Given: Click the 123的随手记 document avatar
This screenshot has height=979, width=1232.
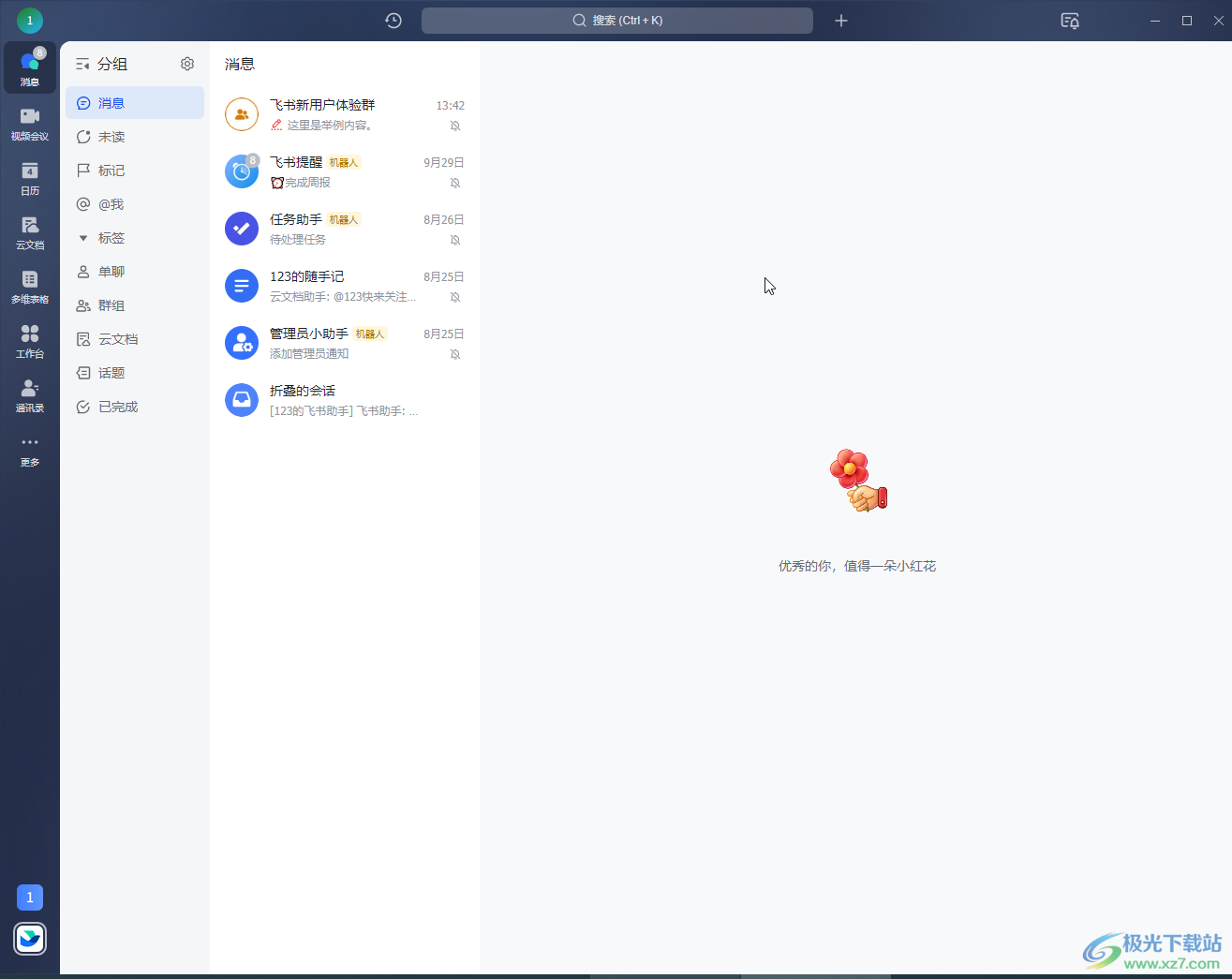Looking at the screenshot, I should (242, 286).
